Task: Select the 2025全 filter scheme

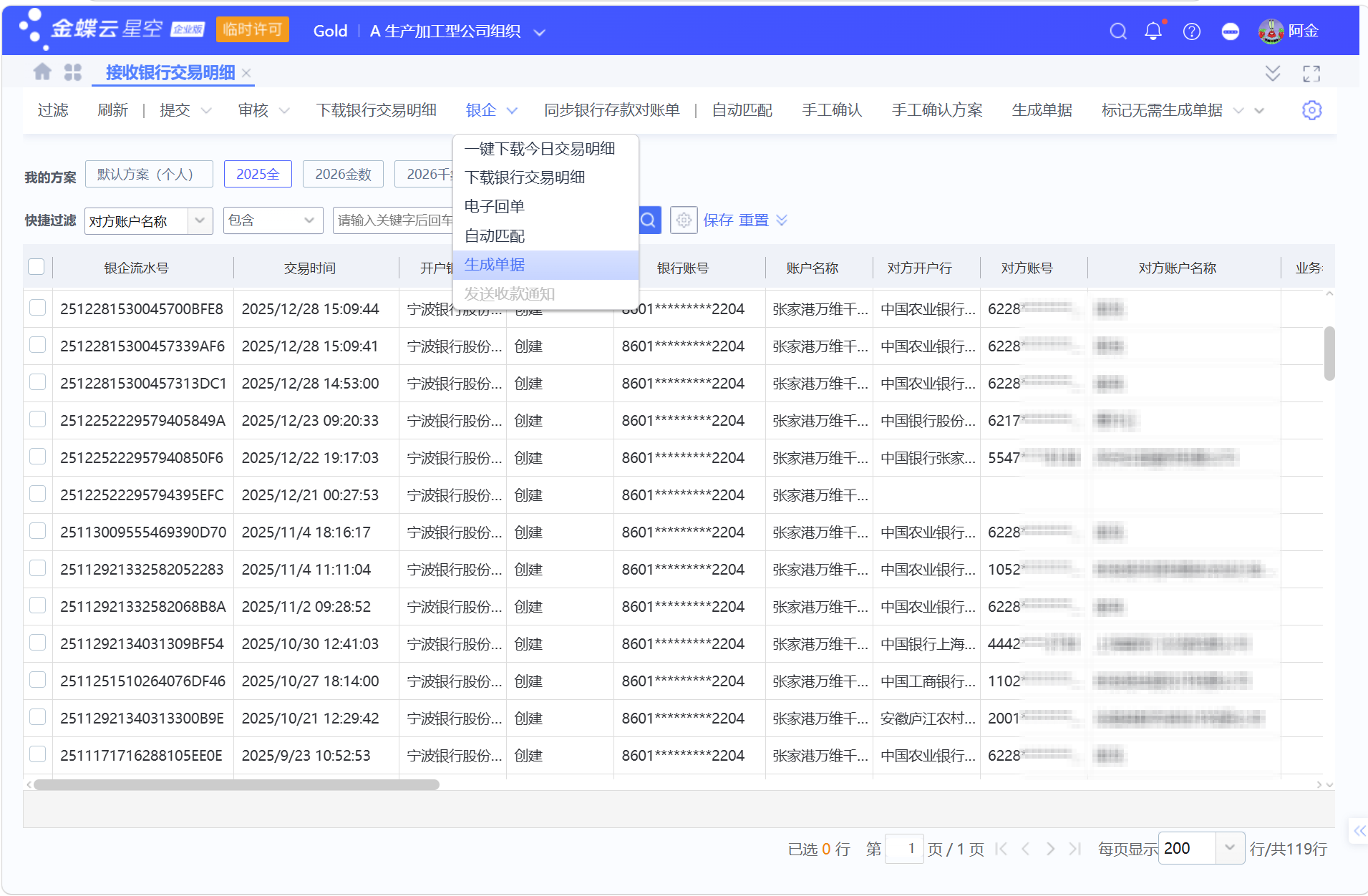Action: [258, 174]
